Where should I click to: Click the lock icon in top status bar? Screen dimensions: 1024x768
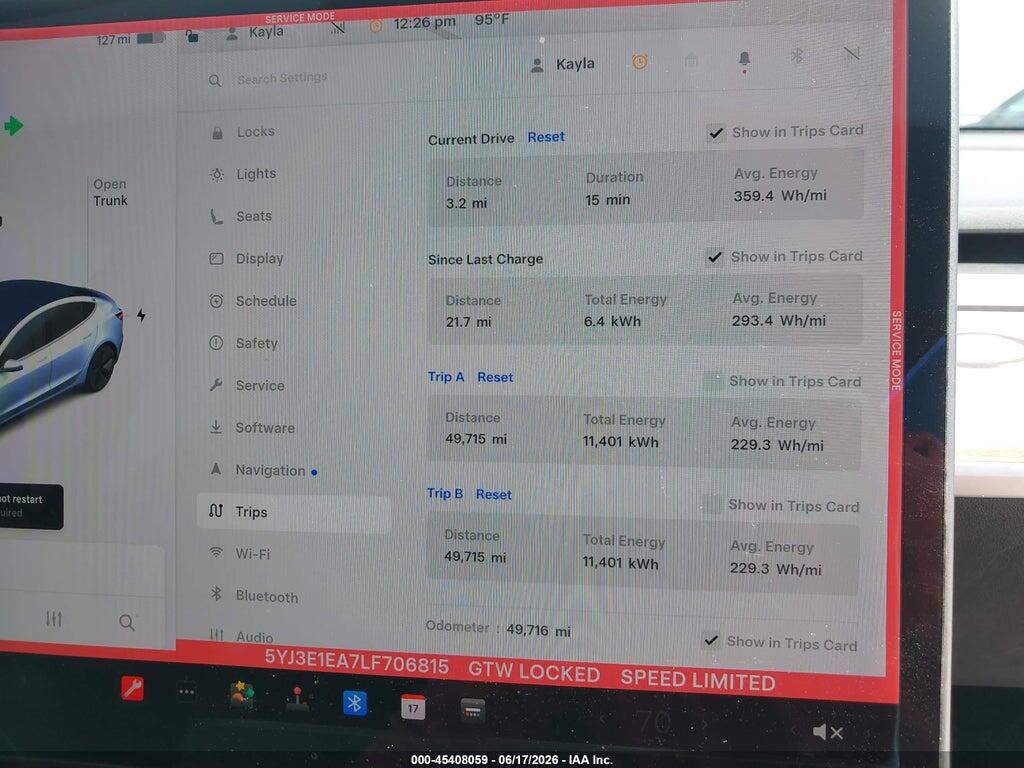pos(192,36)
